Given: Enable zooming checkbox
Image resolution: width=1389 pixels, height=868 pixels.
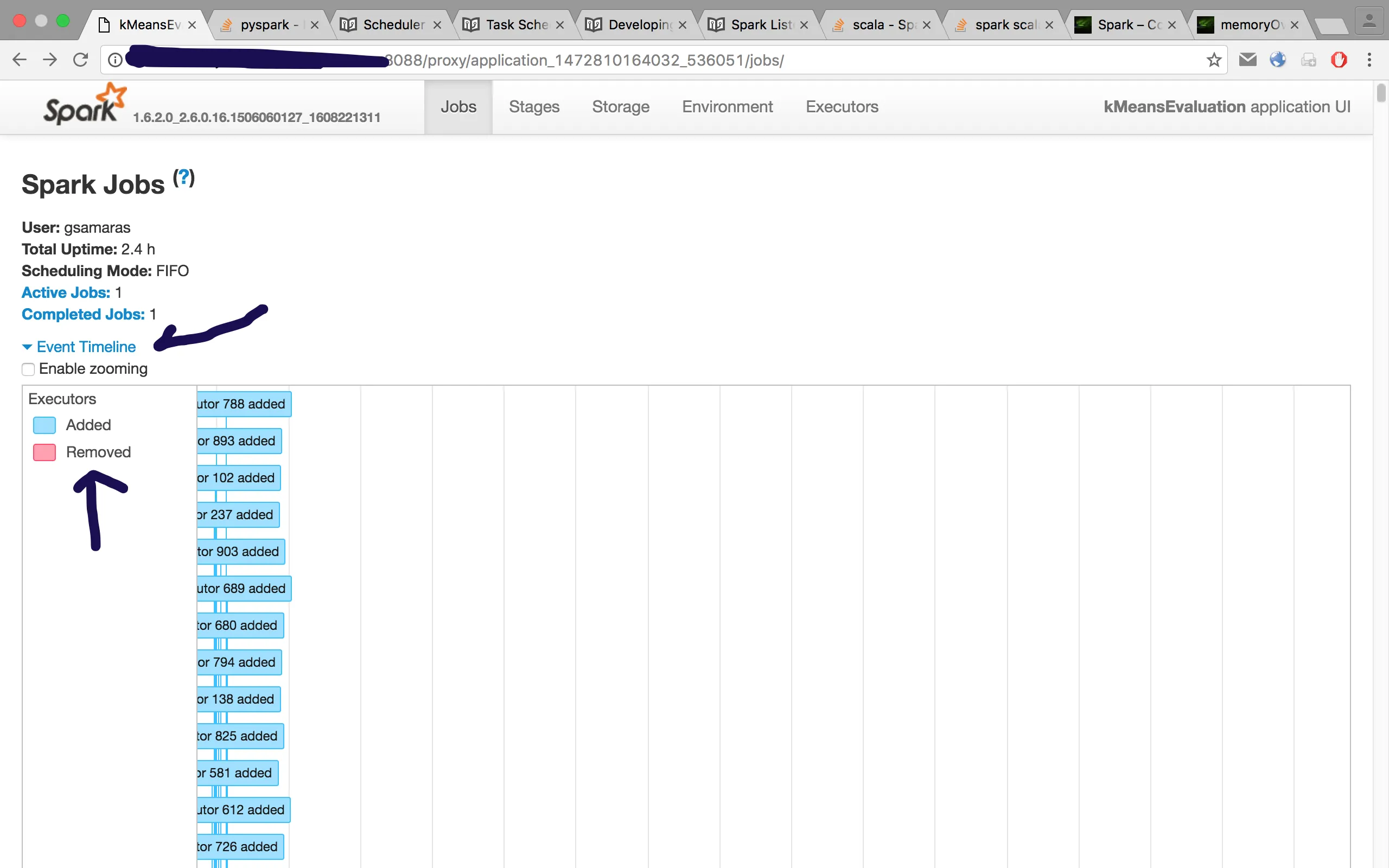Looking at the screenshot, I should pyautogui.click(x=28, y=369).
